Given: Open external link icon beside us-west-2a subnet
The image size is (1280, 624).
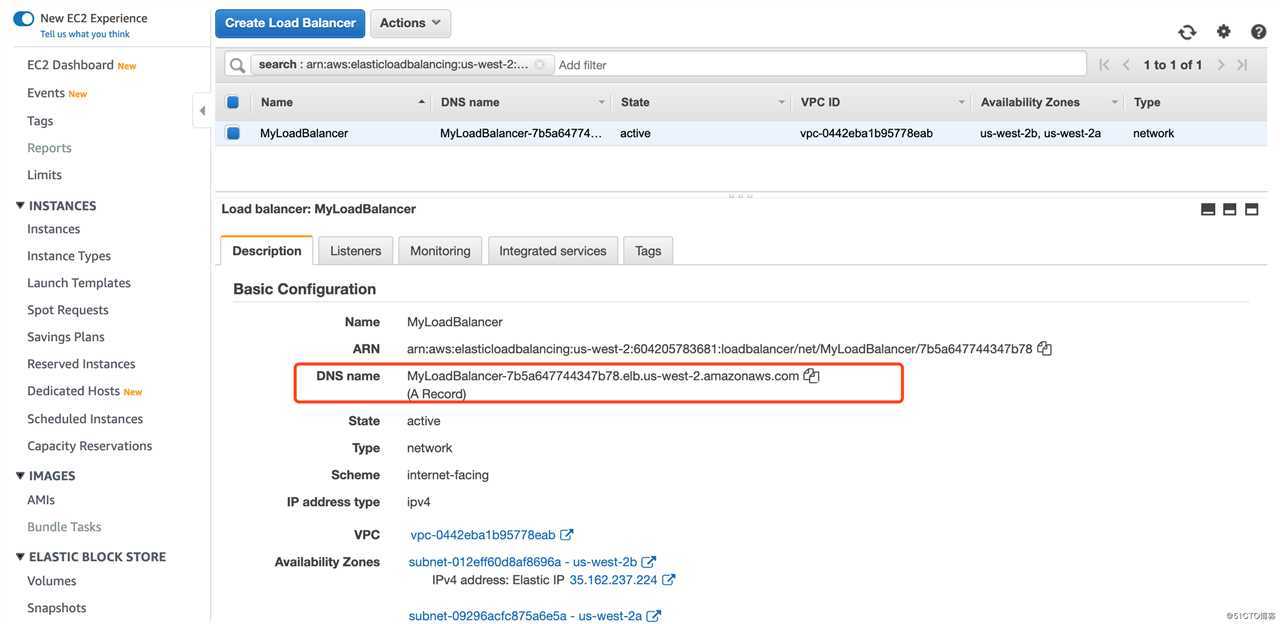Looking at the screenshot, I should 653,616.
